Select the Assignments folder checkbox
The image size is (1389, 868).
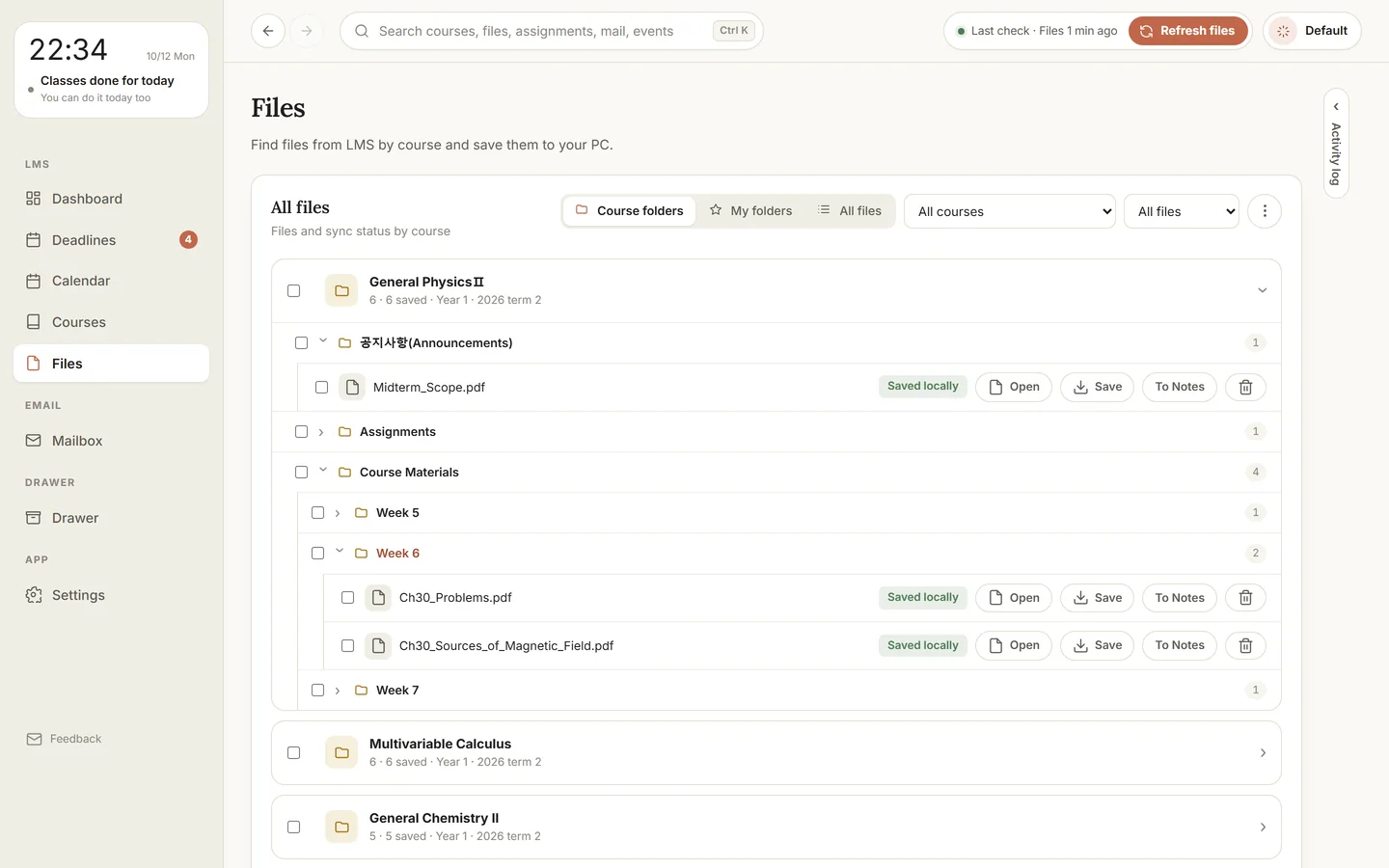[301, 431]
